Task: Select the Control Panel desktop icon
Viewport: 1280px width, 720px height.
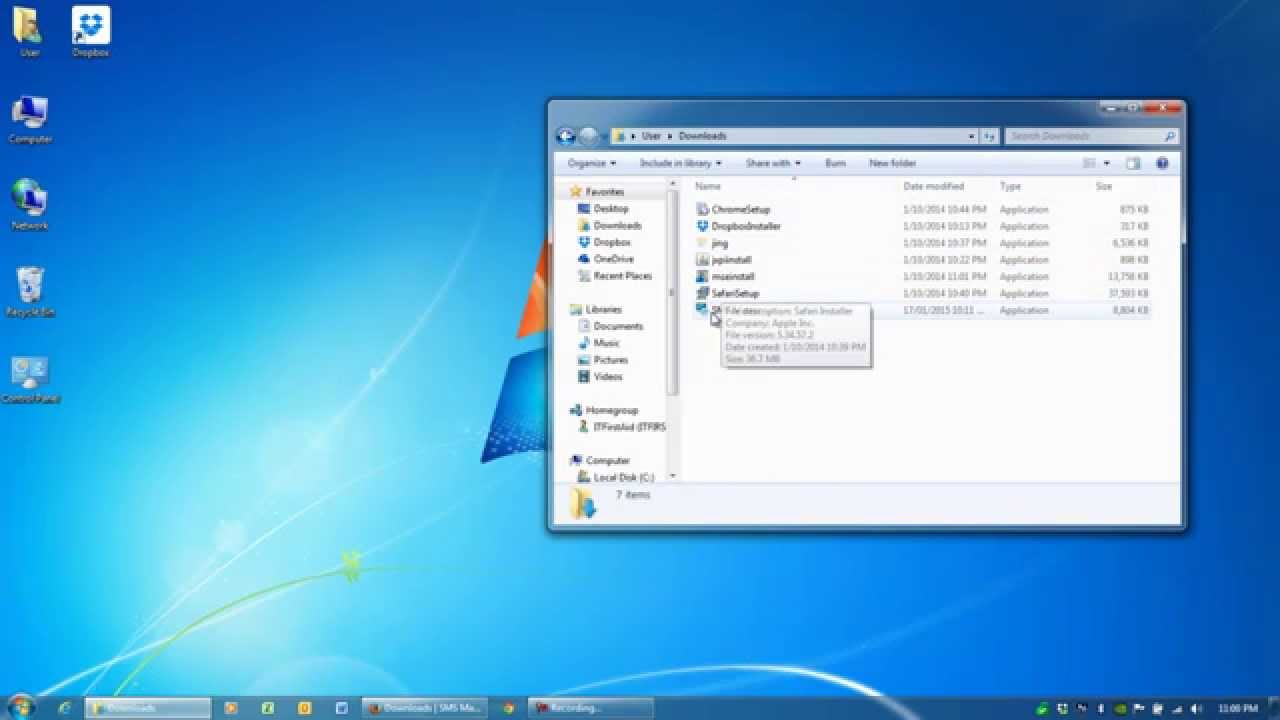Action: (x=30, y=379)
